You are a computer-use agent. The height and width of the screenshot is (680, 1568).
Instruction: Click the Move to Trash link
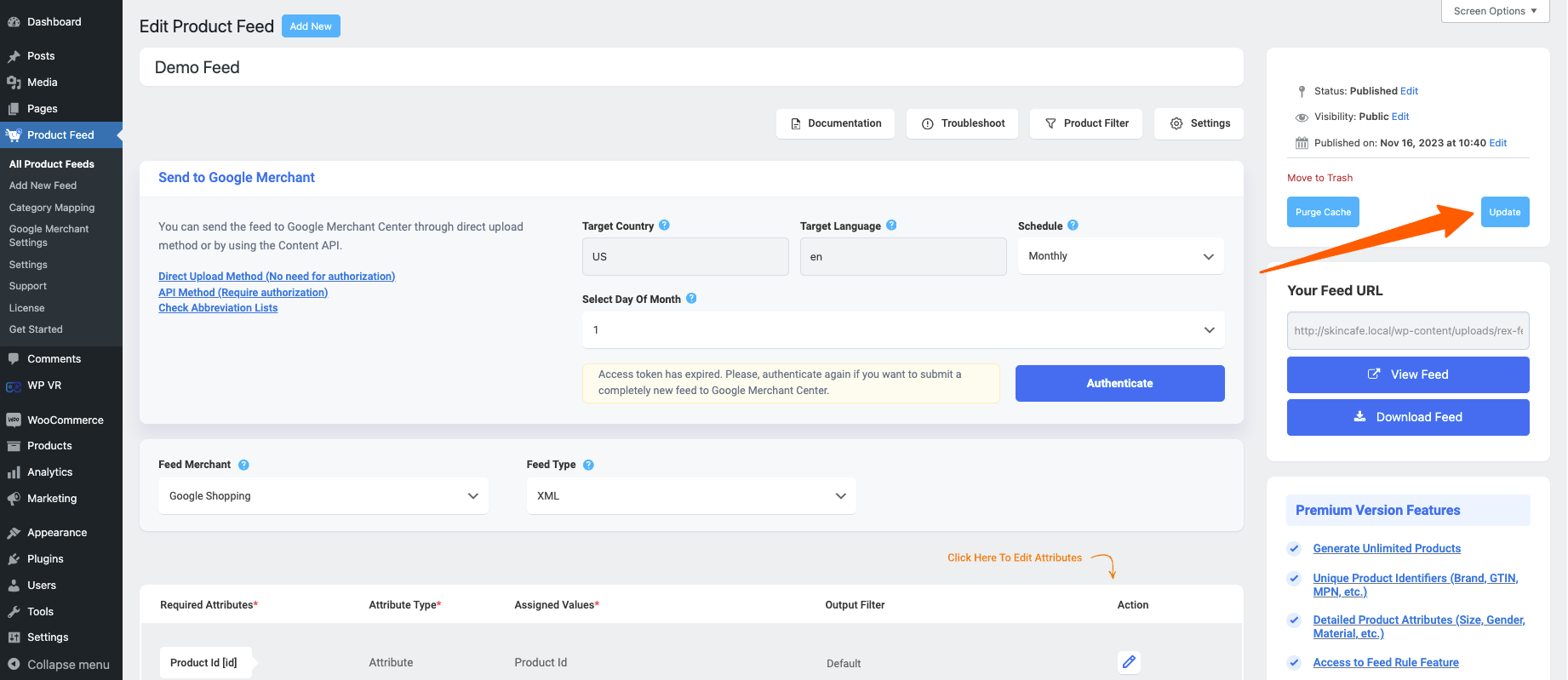(x=1319, y=178)
